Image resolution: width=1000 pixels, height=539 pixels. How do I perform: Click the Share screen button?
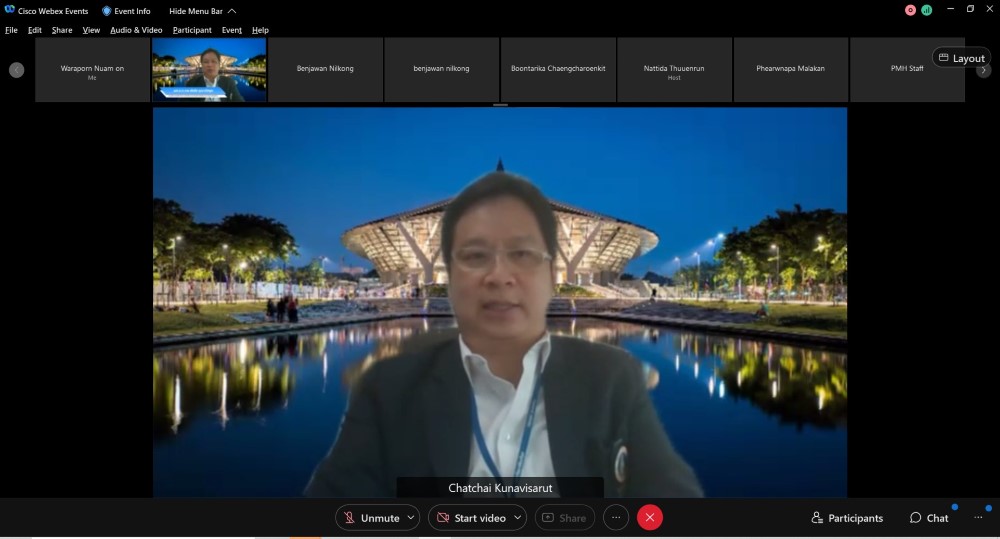pyautogui.click(x=565, y=518)
